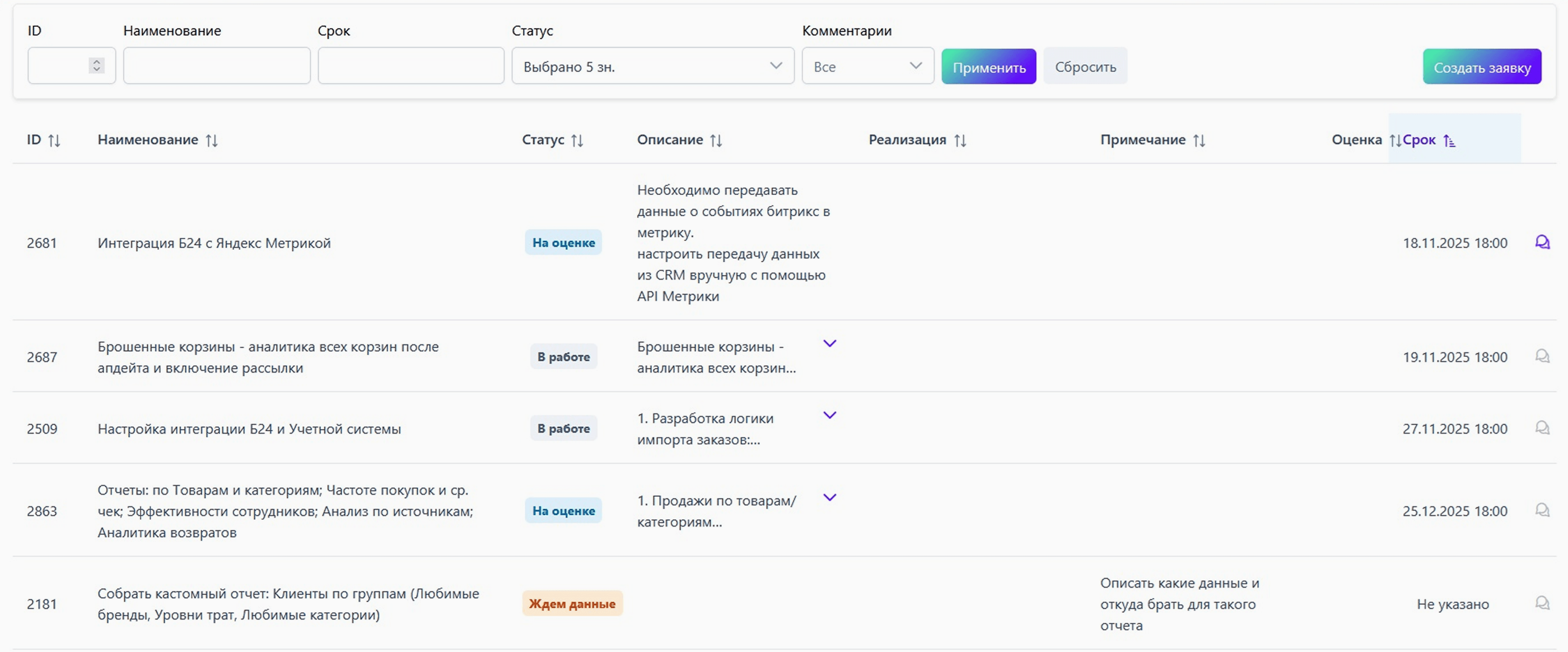
Task: Click На оценке status badge of 2681
Action: coord(564,243)
